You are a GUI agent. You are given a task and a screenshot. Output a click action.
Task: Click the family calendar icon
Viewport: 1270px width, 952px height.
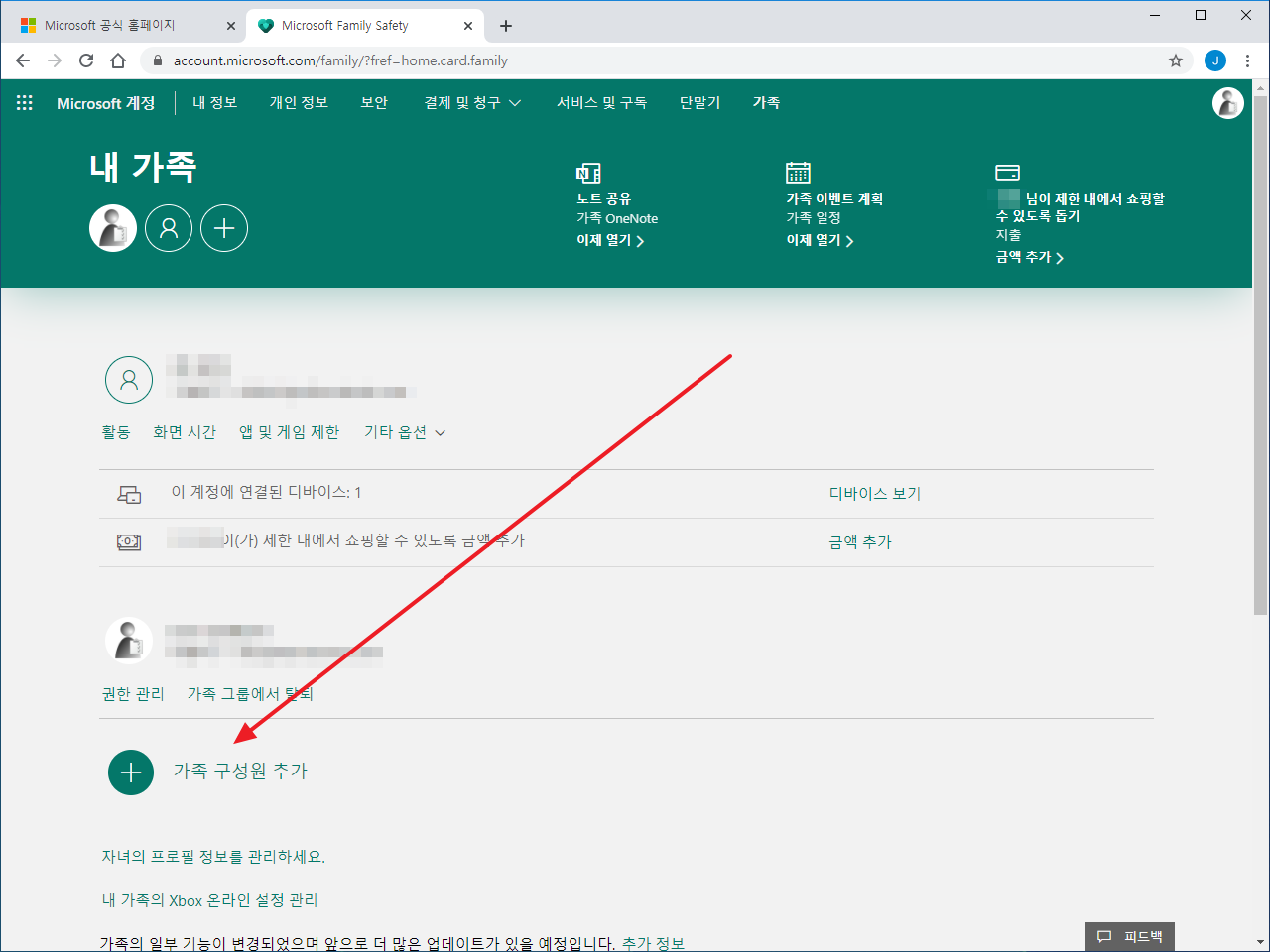[x=798, y=173]
